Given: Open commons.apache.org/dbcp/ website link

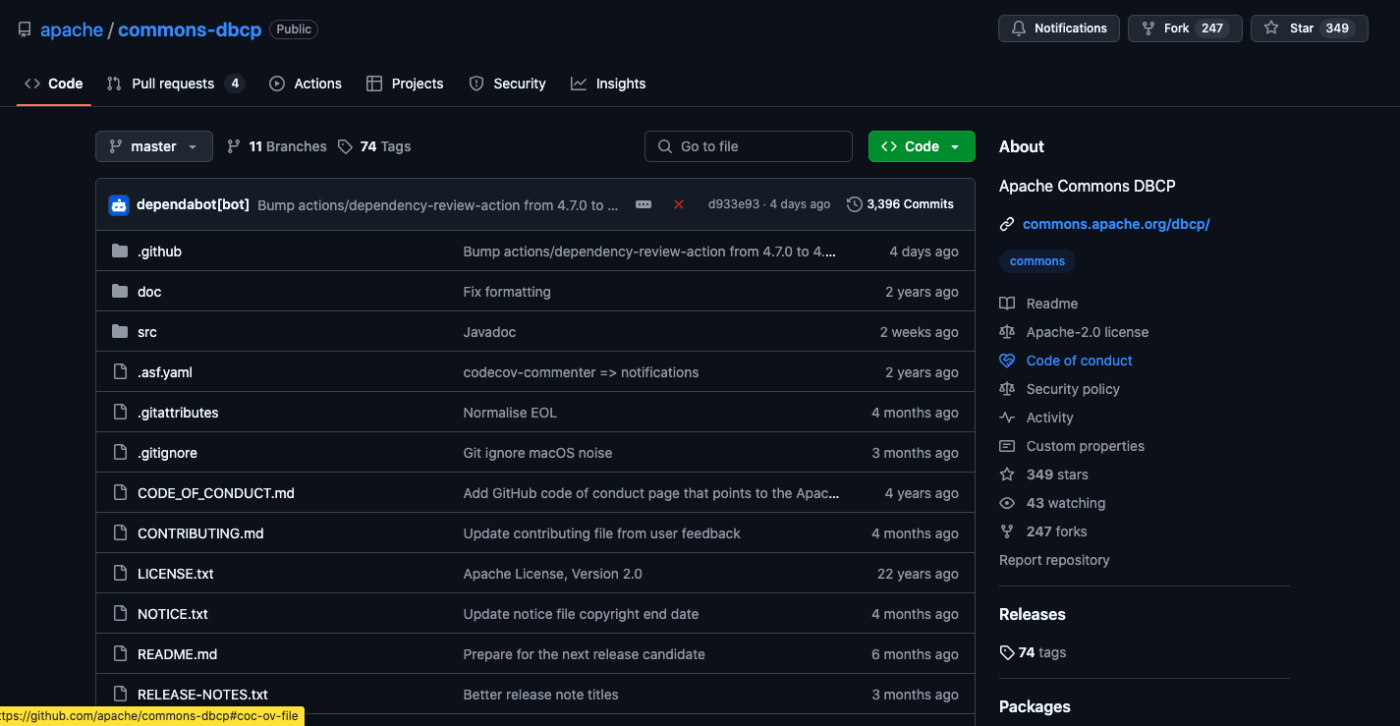Looking at the screenshot, I should pos(1116,224).
